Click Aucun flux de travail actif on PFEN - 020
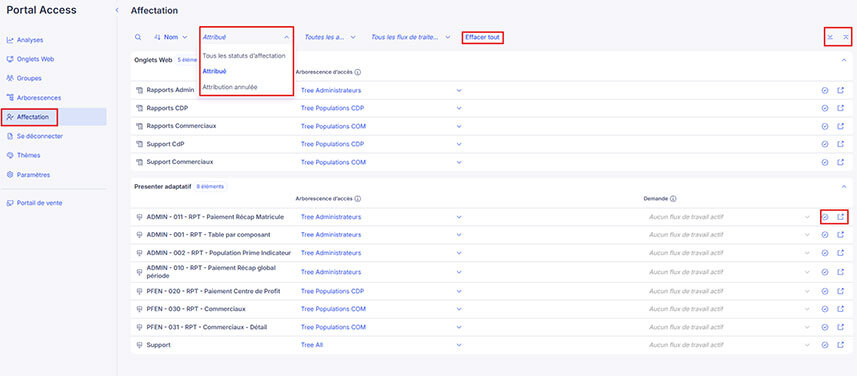This screenshot has height=376, width=857. pos(686,291)
